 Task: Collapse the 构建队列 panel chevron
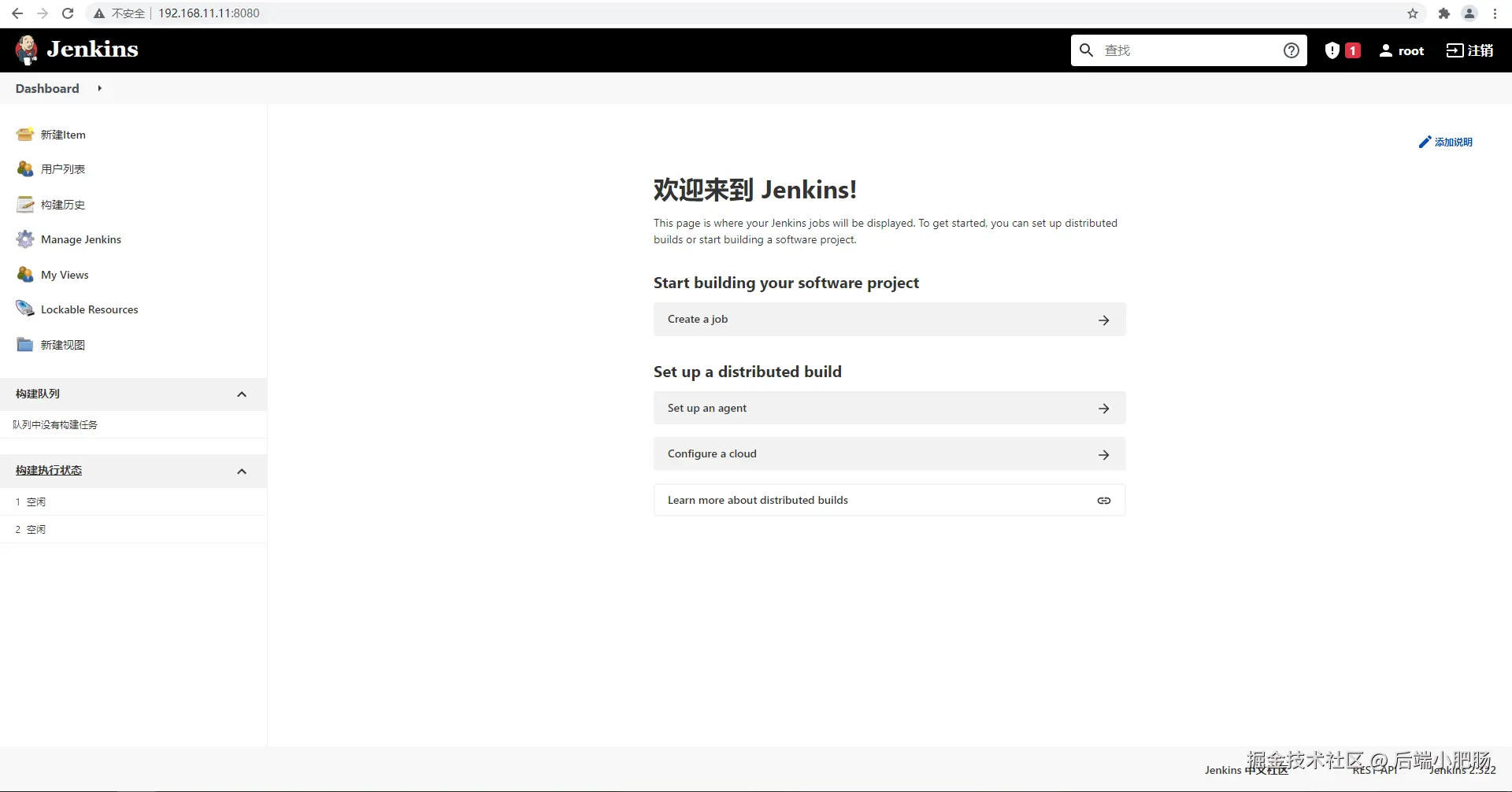pyautogui.click(x=242, y=394)
